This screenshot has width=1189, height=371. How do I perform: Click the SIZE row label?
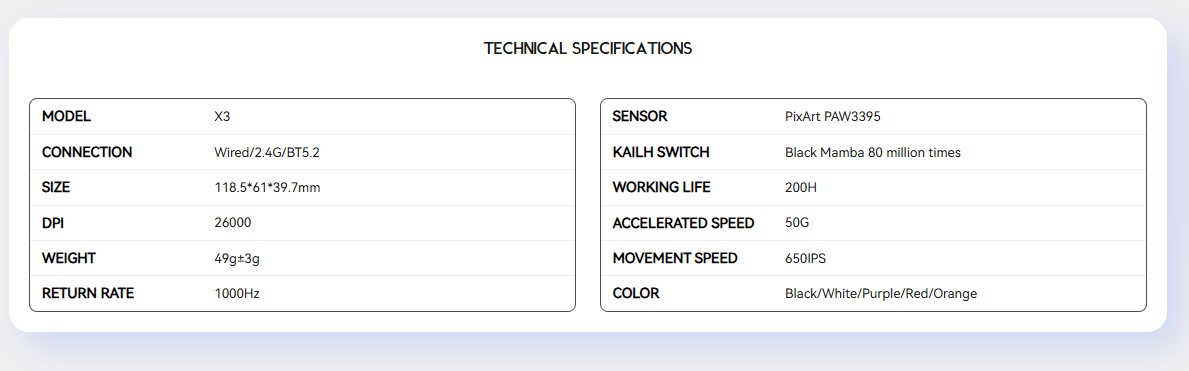click(x=56, y=187)
